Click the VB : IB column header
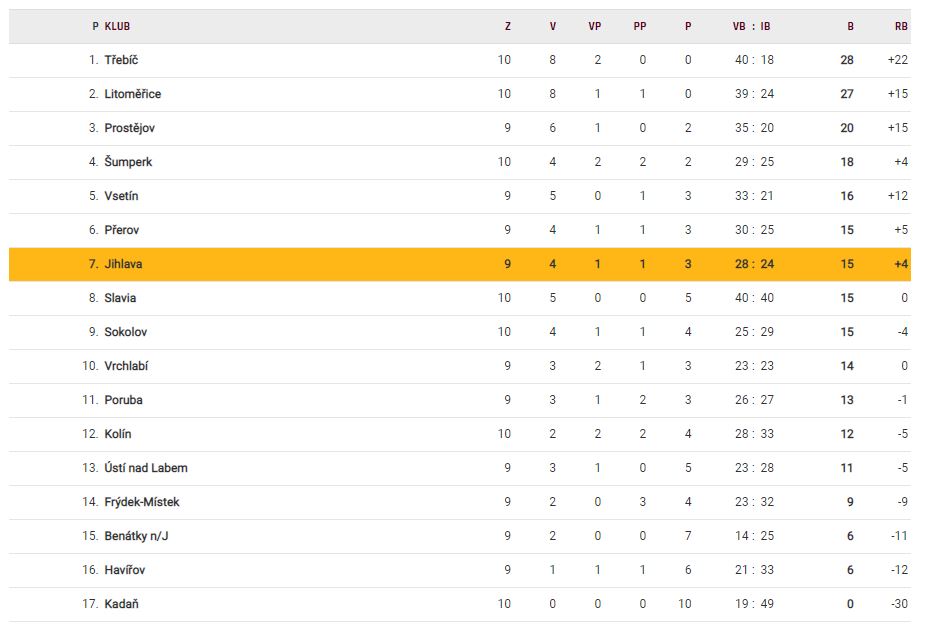 (752, 26)
